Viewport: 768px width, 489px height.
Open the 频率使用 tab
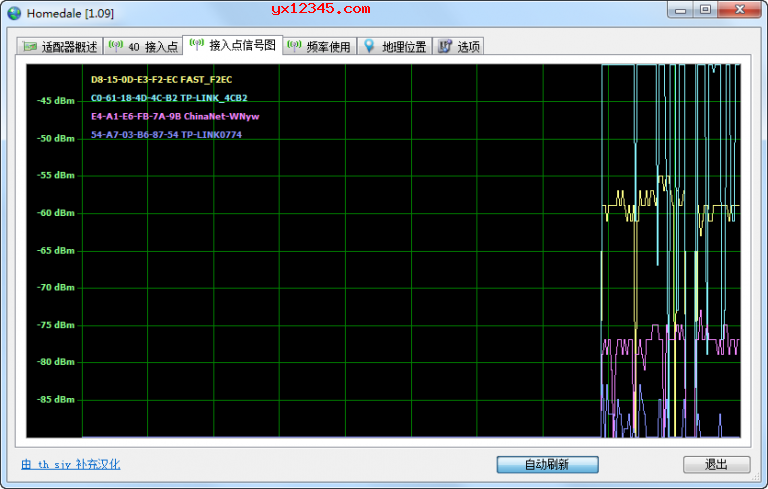pos(320,46)
